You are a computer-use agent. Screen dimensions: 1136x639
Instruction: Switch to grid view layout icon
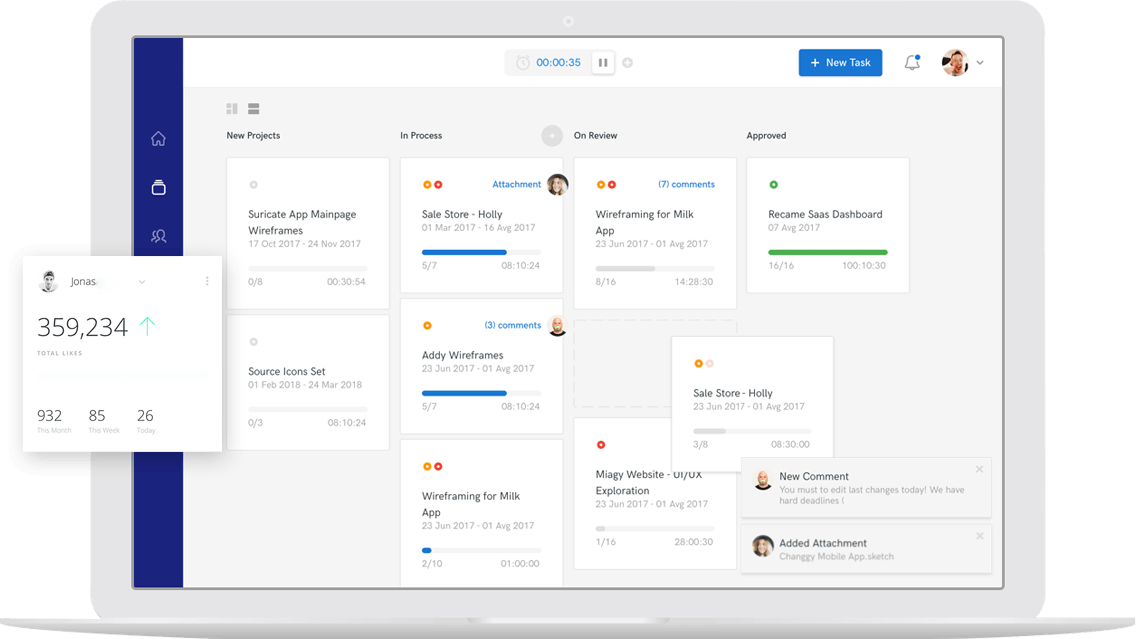click(232, 108)
